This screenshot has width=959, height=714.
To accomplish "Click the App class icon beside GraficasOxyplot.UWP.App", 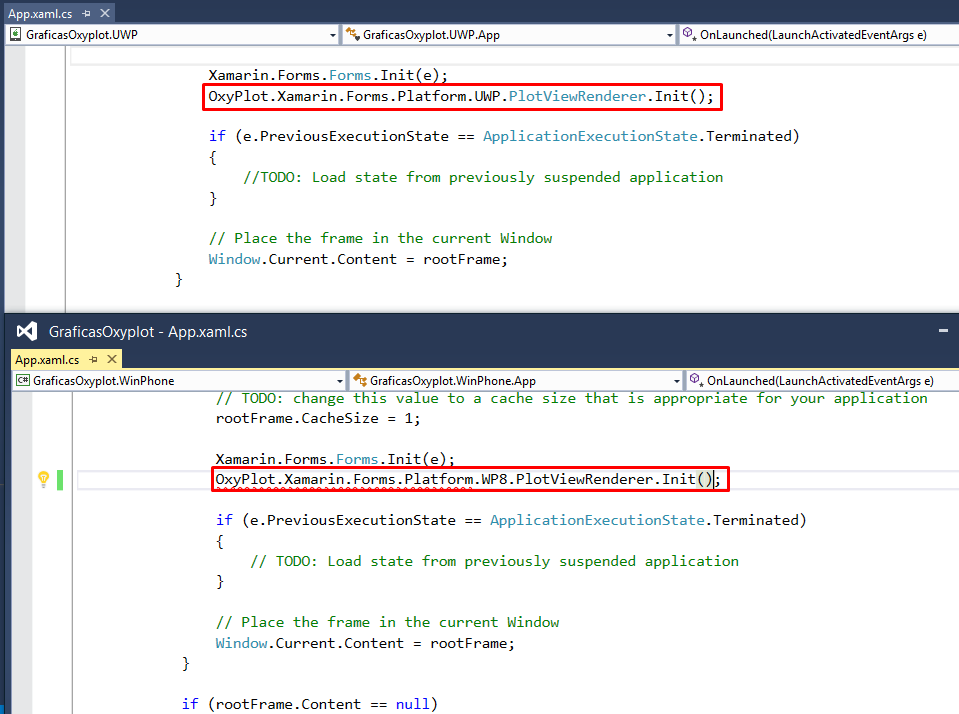I will coord(353,33).
